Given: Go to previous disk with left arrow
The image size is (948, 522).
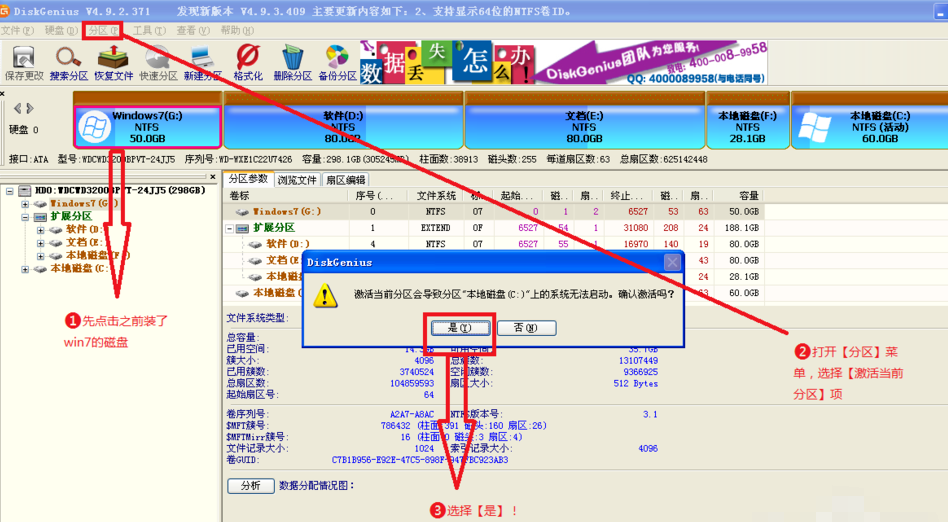Looking at the screenshot, I should coord(18,108).
